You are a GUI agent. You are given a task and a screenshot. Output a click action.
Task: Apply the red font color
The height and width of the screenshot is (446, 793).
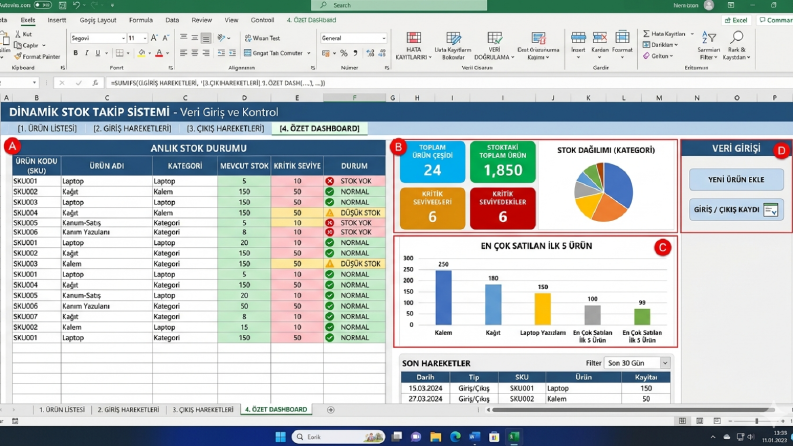pos(159,53)
